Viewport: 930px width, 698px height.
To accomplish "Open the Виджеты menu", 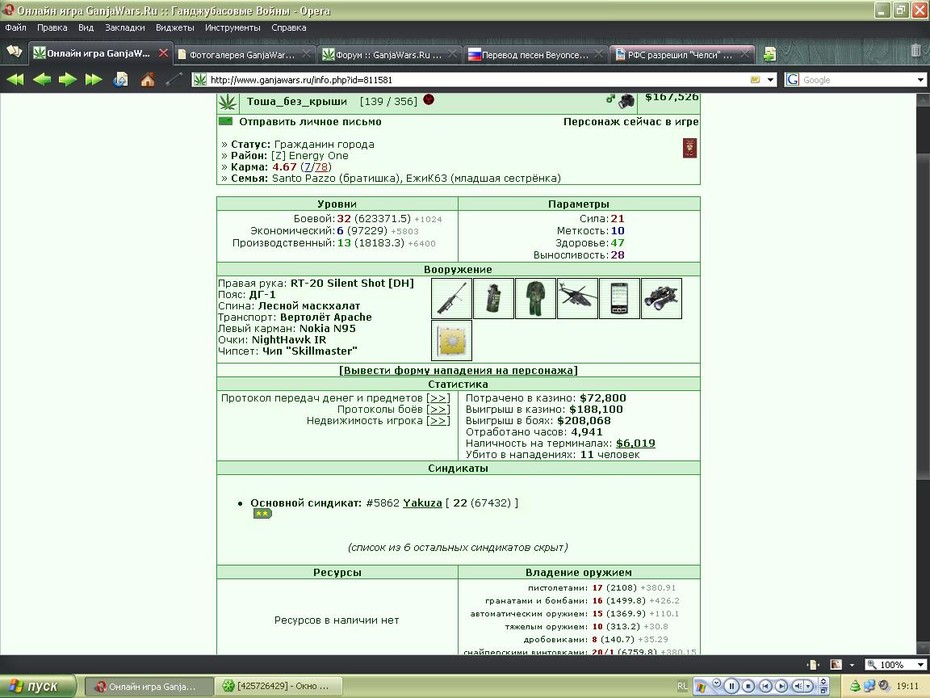I will pyautogui.click(x=175, y=27).
